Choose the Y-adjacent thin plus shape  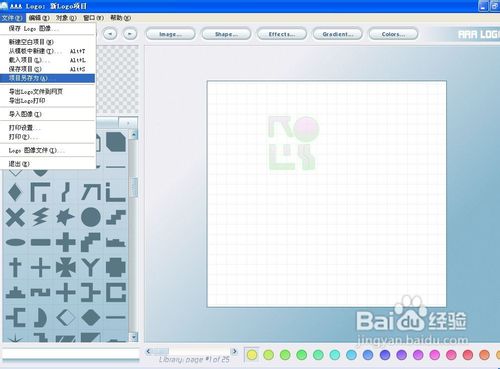point(40,267)
